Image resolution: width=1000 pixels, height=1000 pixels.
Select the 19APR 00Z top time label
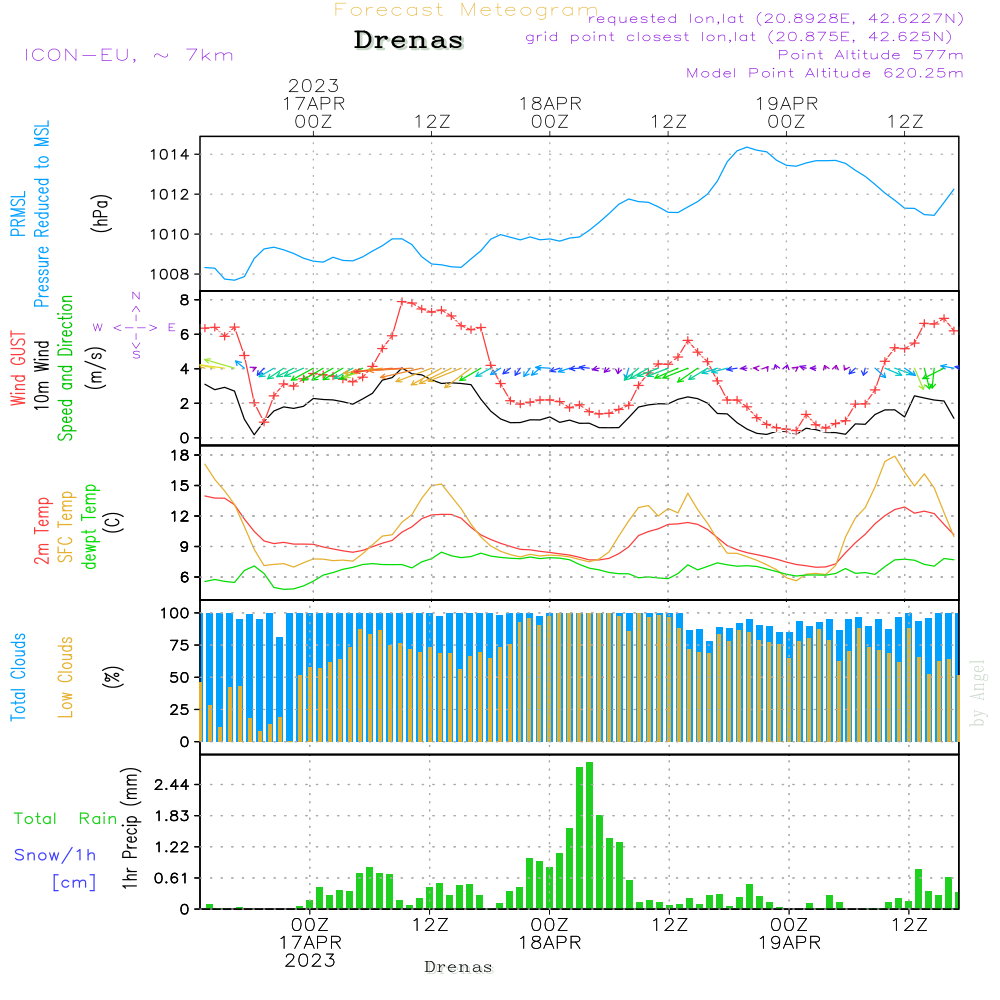click(786, 112)
